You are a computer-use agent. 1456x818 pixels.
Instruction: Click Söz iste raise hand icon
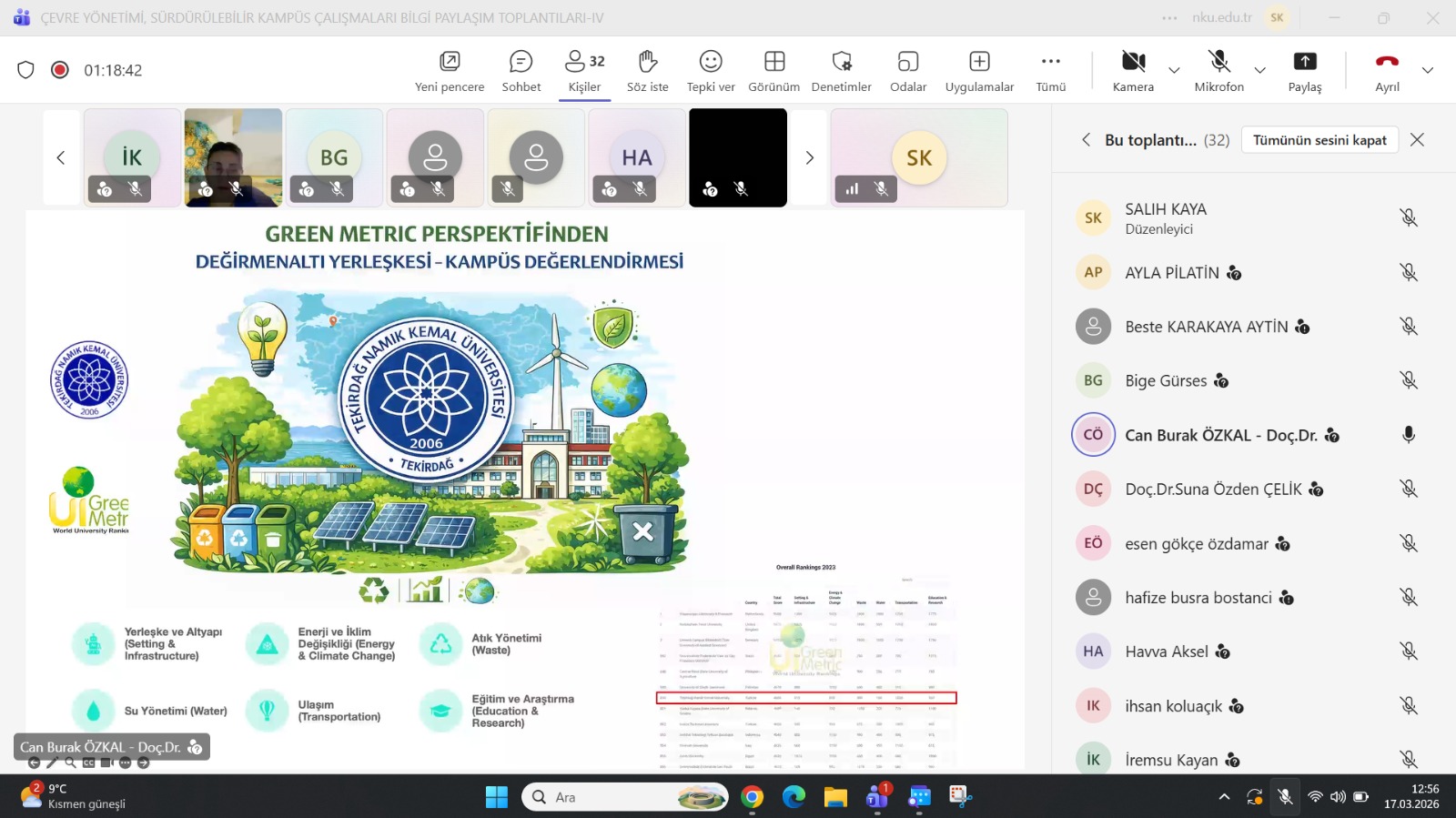pyautogui.click(x=647, y=71)
